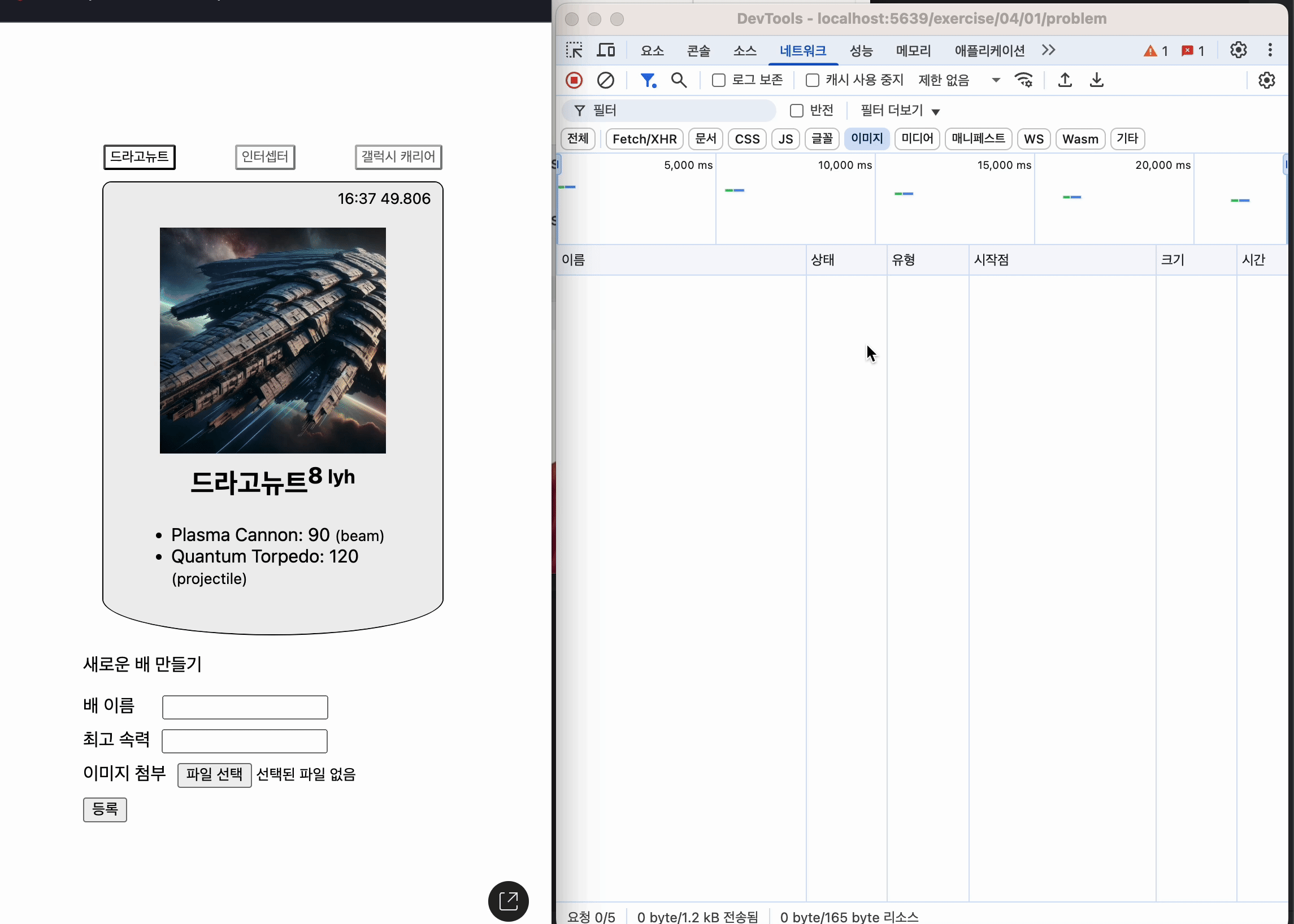
Task: Import HAR file upload icon
Action: point(1065,80)
